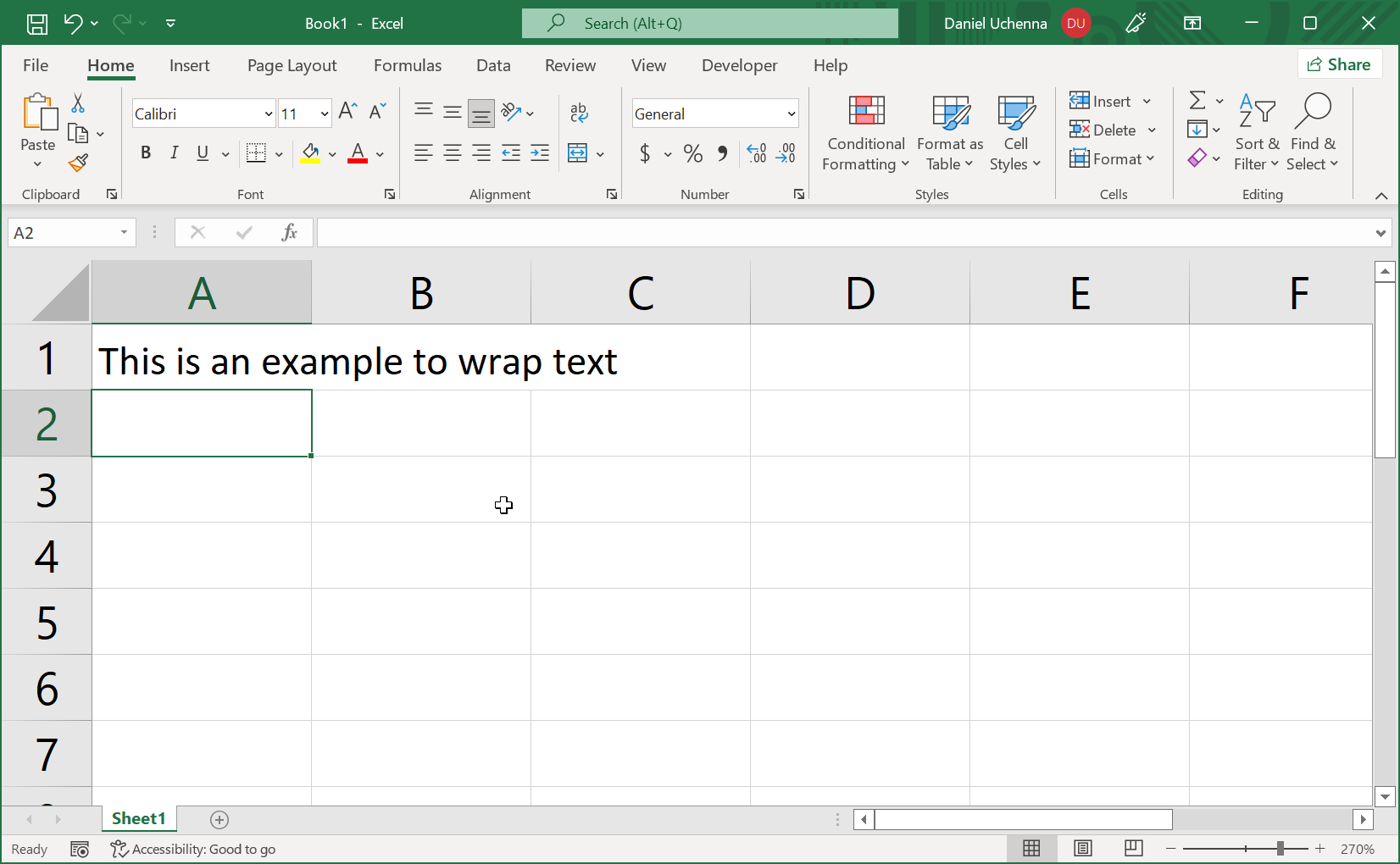Click the Share button

1340,64
